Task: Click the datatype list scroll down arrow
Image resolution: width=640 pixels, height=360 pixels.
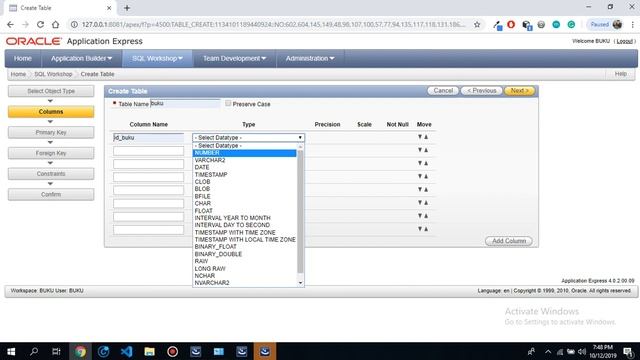Action: [x=301, y=283]
